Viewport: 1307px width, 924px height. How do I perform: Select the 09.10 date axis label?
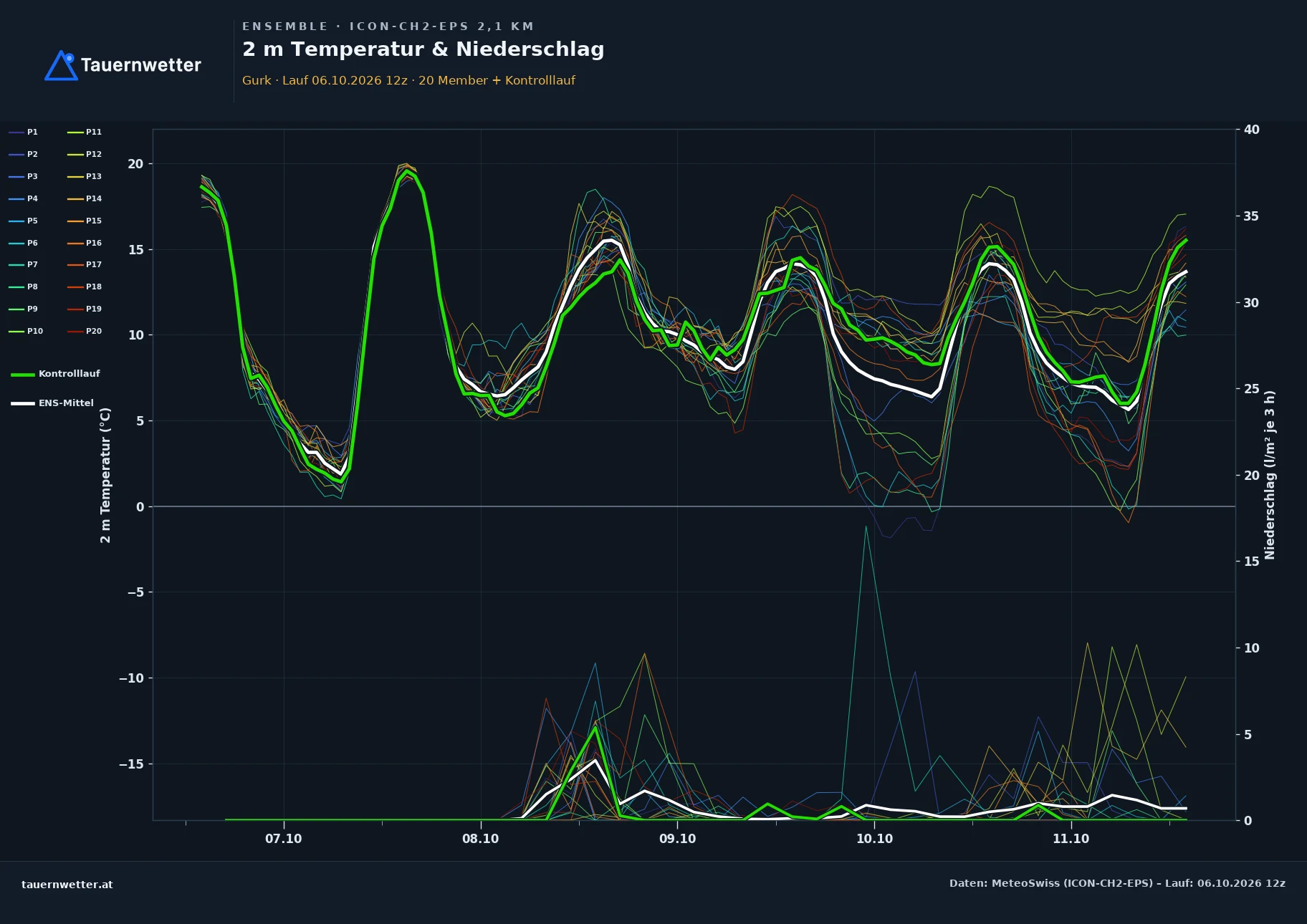677,839
